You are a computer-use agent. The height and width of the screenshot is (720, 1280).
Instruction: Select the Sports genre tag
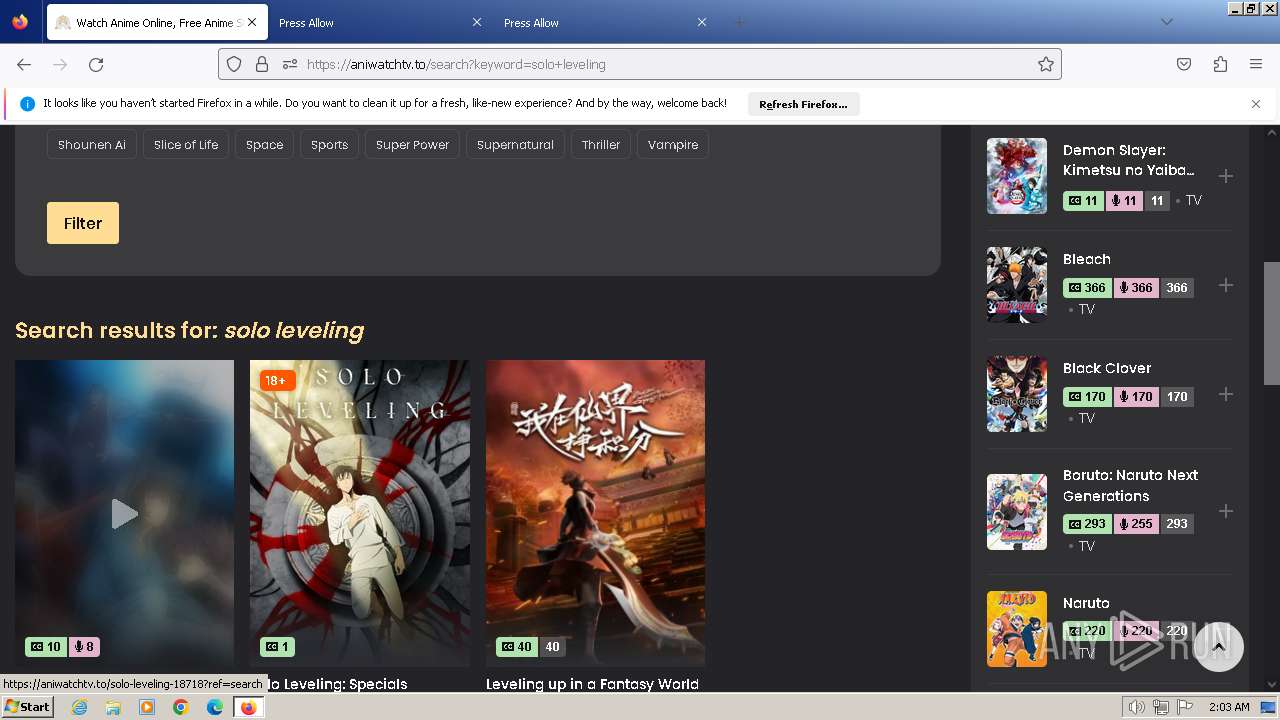click(x=329, y=145)
